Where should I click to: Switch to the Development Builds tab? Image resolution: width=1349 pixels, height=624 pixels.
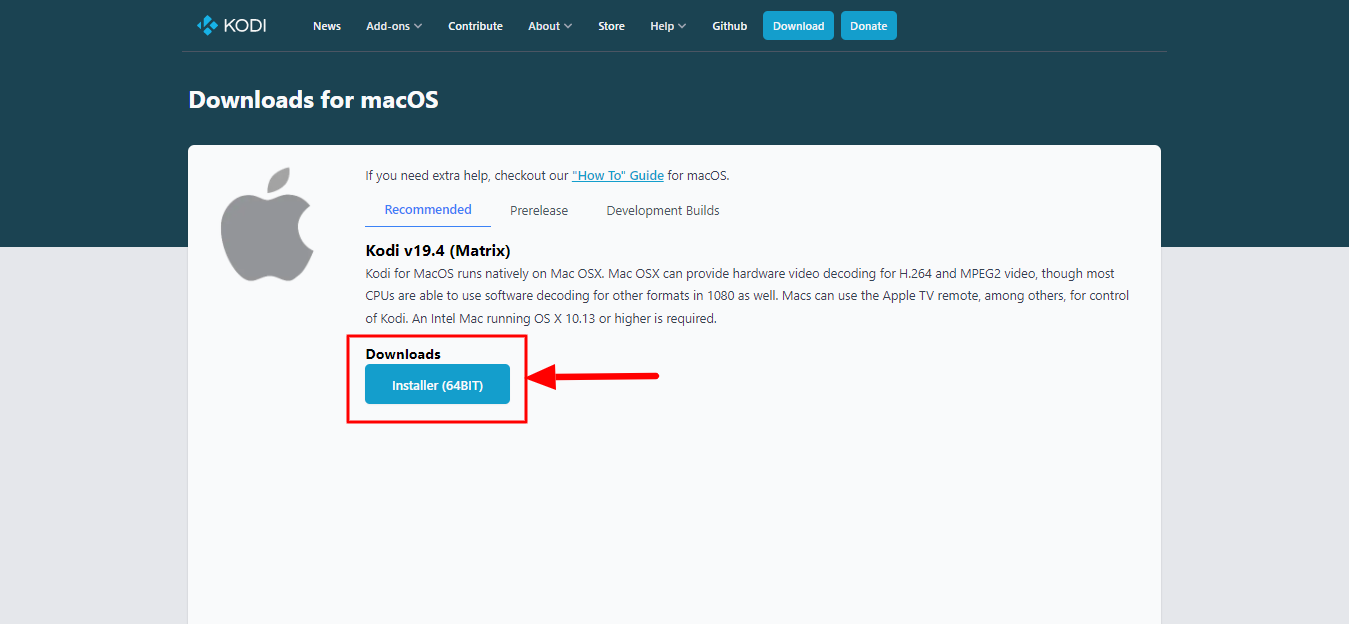point(663,211)
